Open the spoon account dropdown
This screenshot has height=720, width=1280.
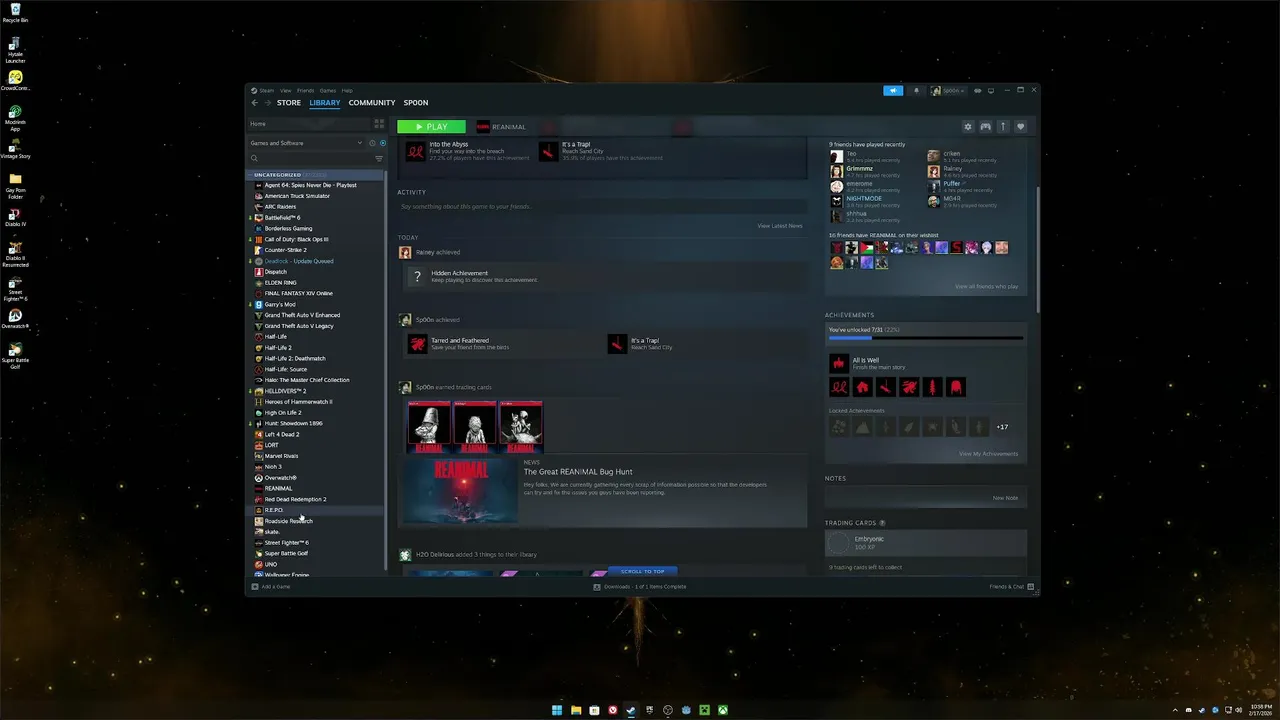[x=948, y=90]
